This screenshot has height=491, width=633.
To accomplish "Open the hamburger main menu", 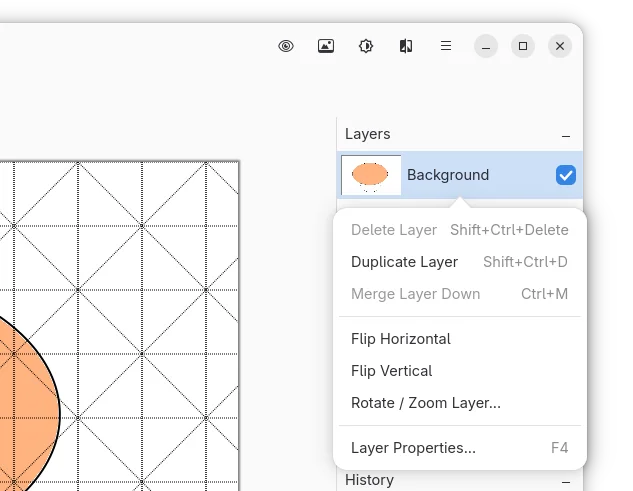I will coord(446,46).
